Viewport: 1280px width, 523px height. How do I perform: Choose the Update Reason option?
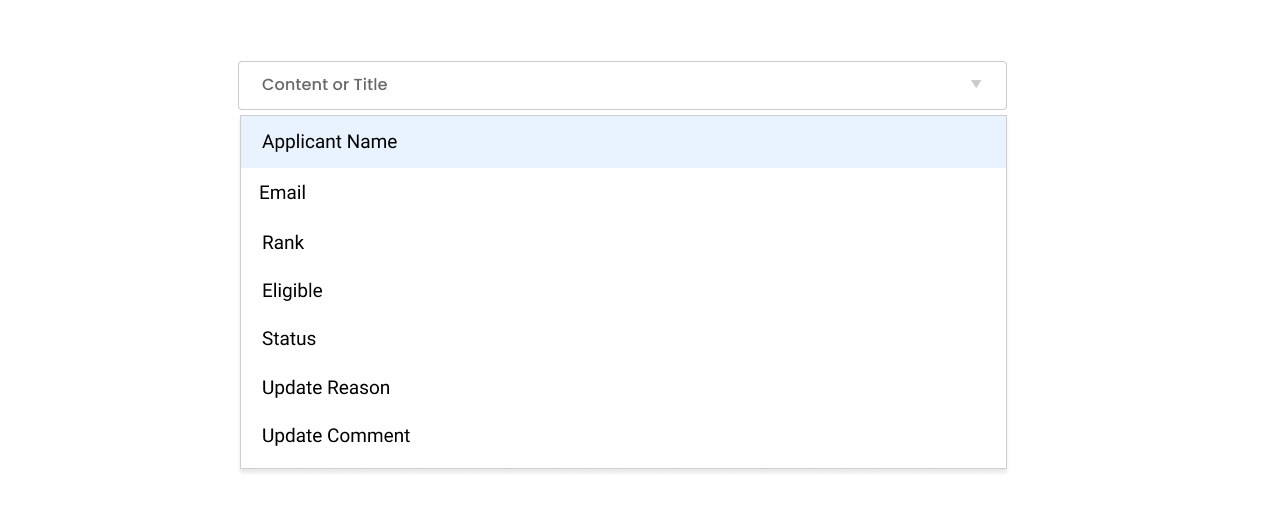click(326, 388)
